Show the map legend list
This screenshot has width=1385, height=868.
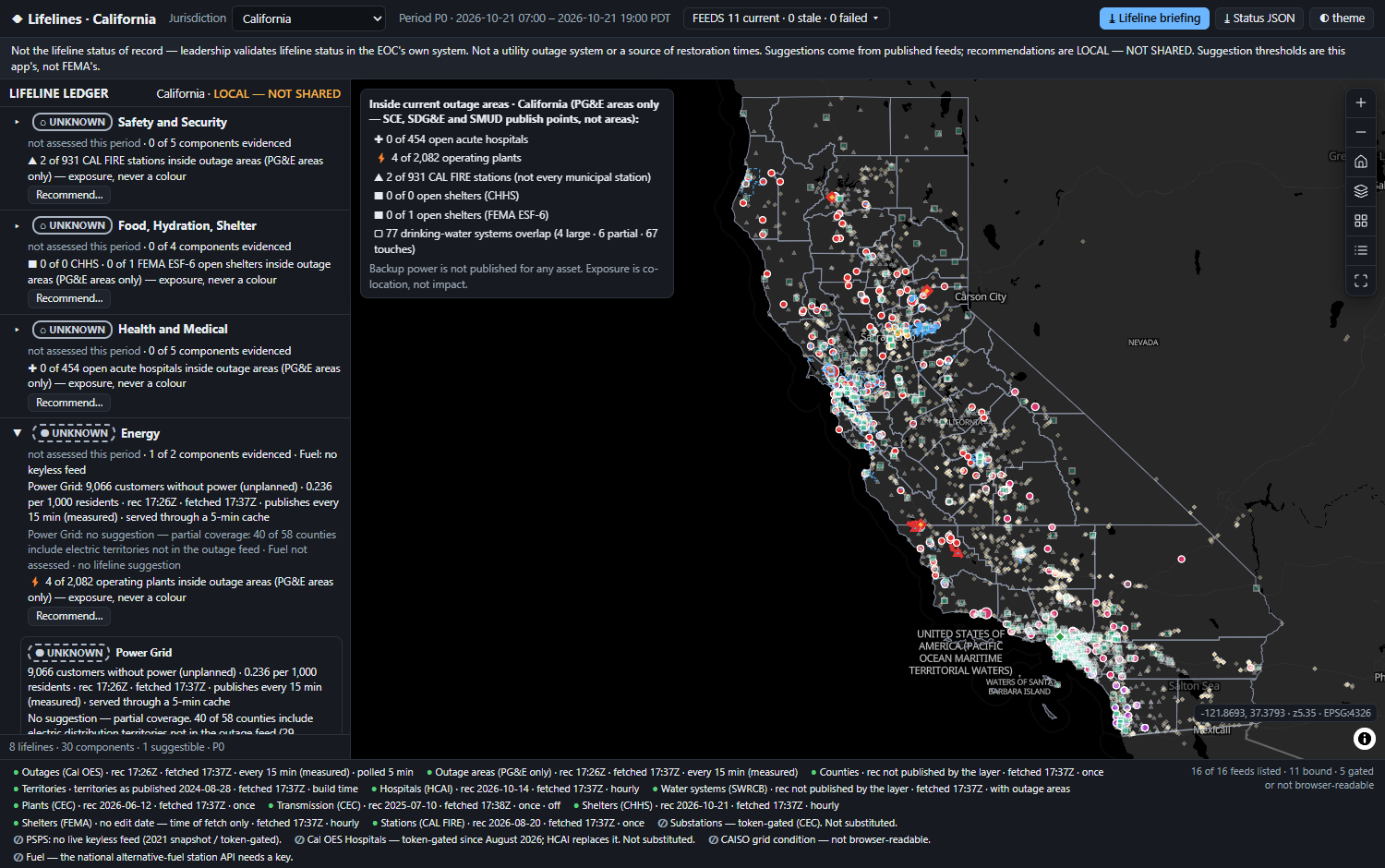[x=1360, y=250]
